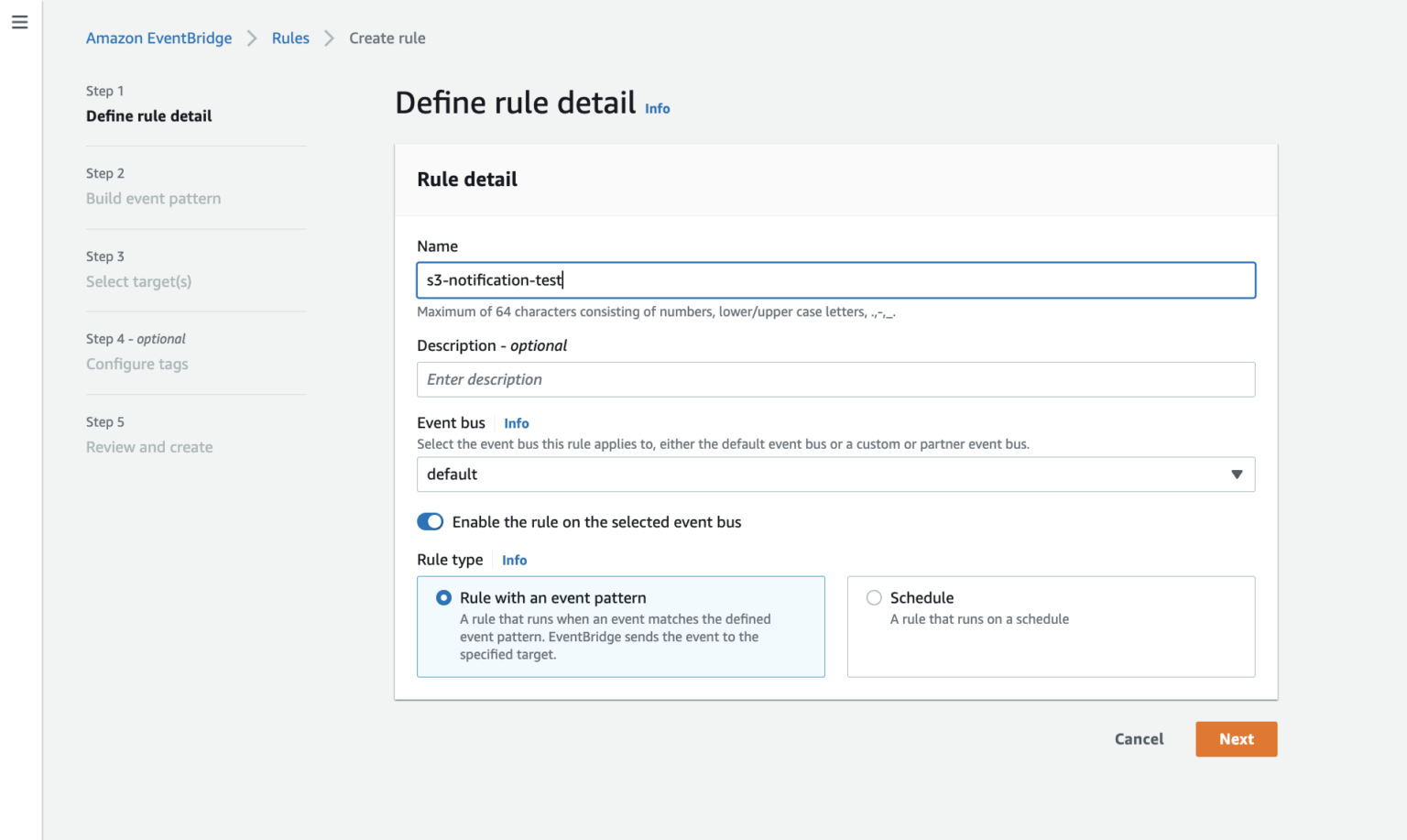Go to the Rules breadcrumb link
Viewport: 1407px width, 840px height.
tap(290, 38)
